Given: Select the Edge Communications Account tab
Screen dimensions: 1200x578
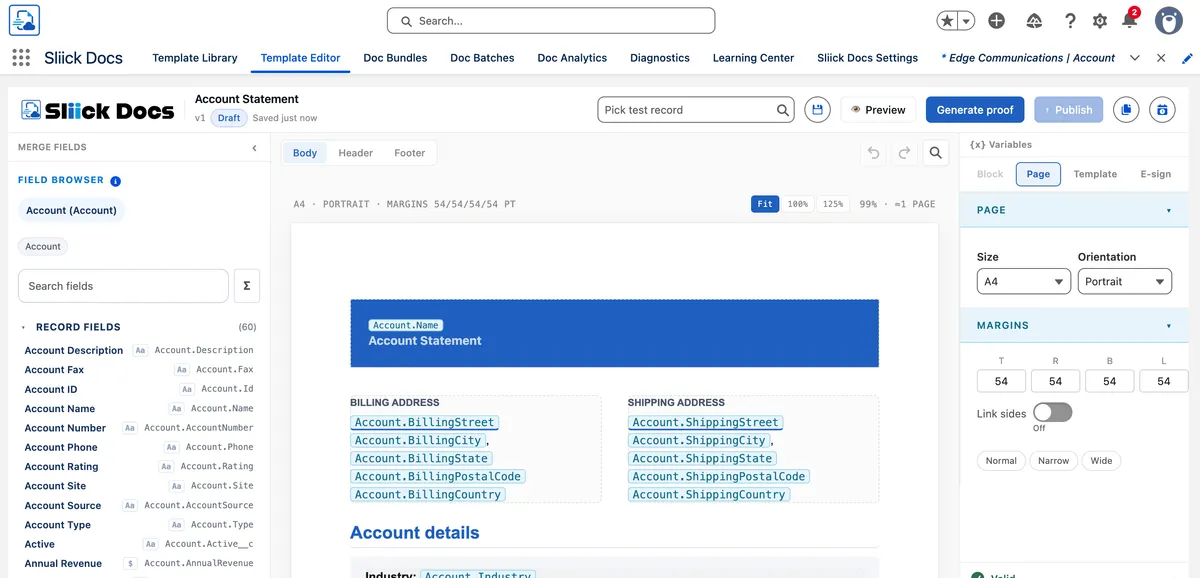Looking at the screenshot, I should [x=1028, y=58].
